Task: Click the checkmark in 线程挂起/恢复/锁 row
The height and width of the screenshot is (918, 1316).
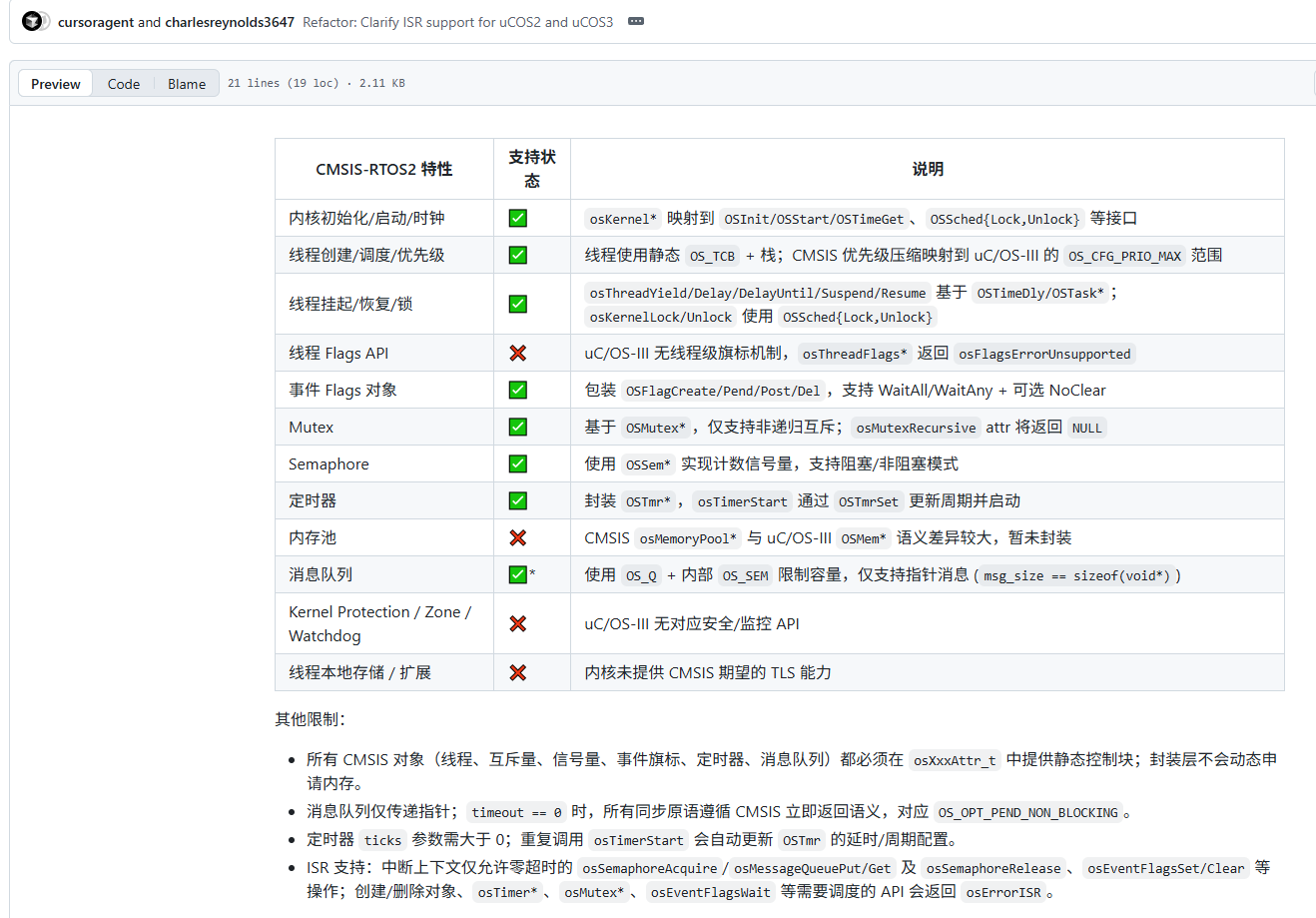Action: [x=517, y=304]
